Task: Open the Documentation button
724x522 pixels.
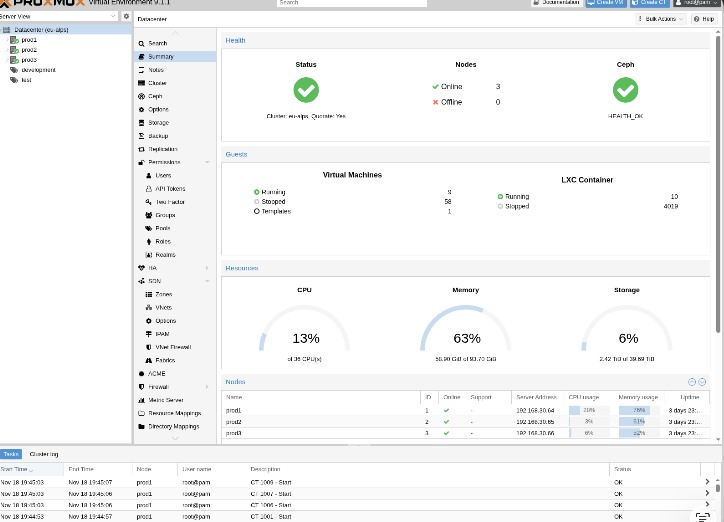Action: click(x=555, y=3)
